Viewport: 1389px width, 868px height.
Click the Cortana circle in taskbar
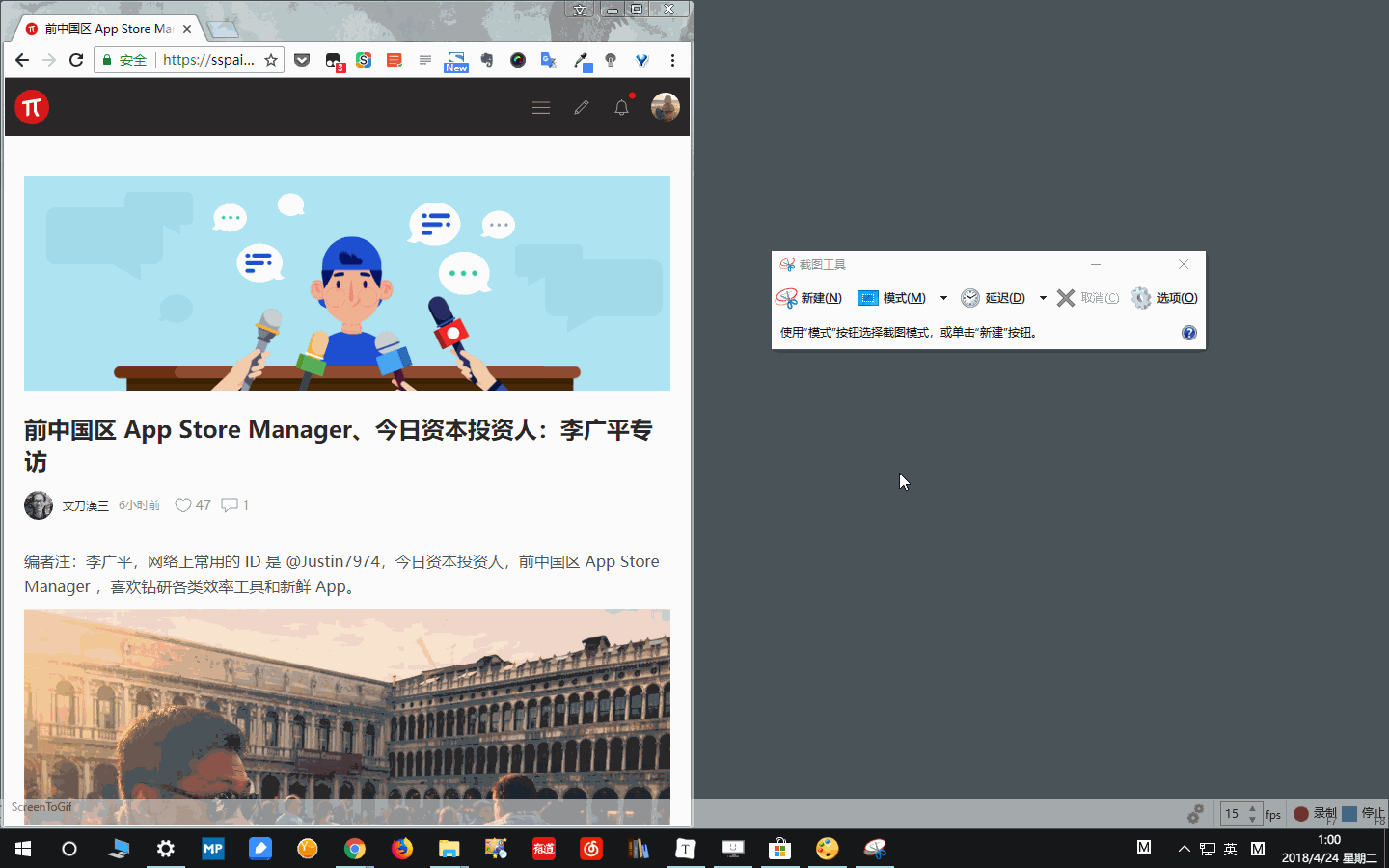point(69,849)
